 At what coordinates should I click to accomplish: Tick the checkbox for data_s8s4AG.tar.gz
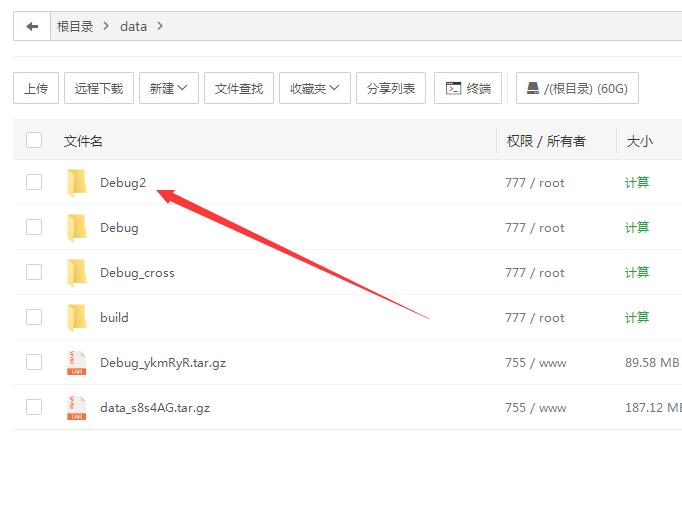tap(34, 407)
